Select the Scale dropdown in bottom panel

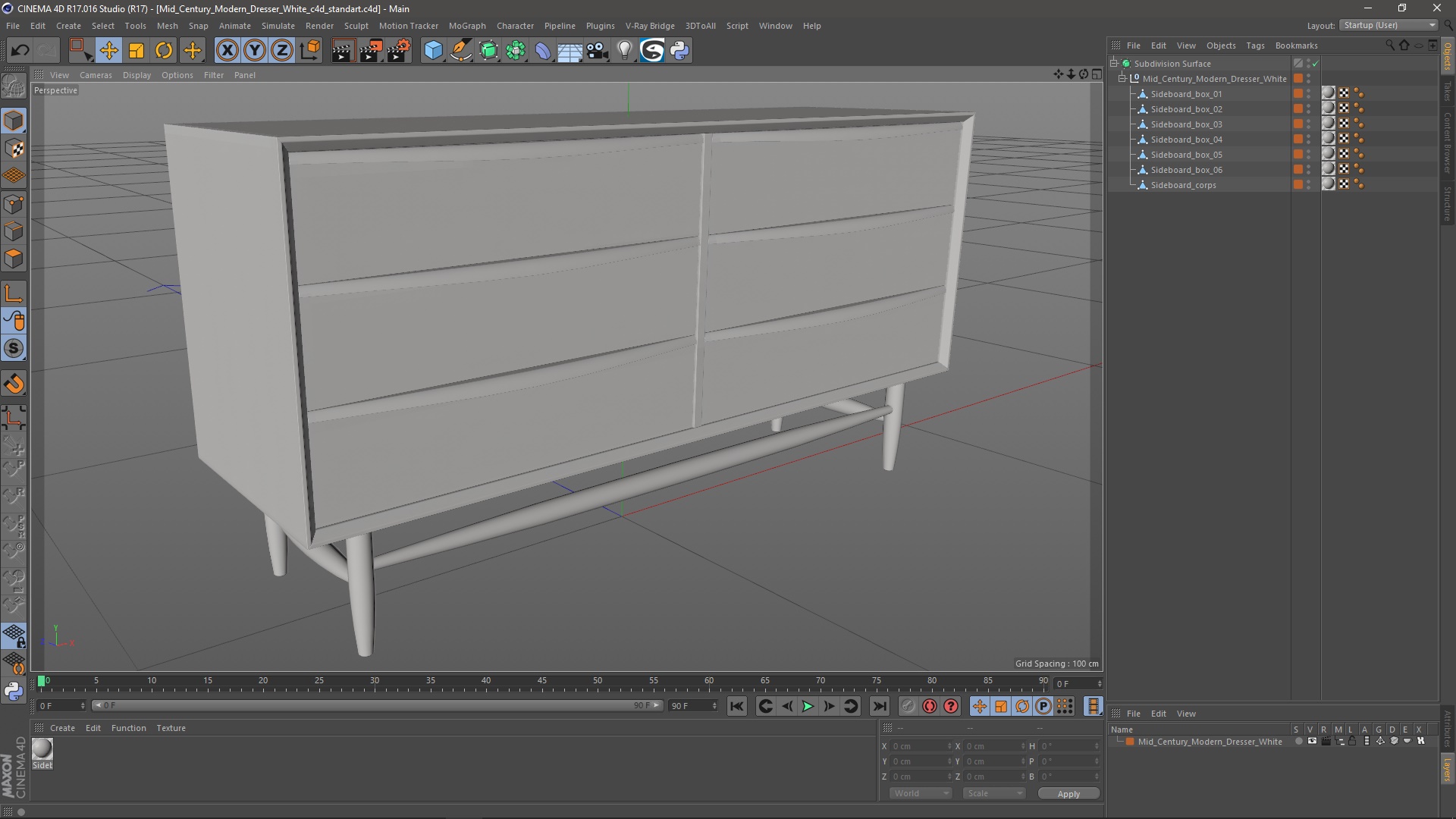click(x=991, y=792)
